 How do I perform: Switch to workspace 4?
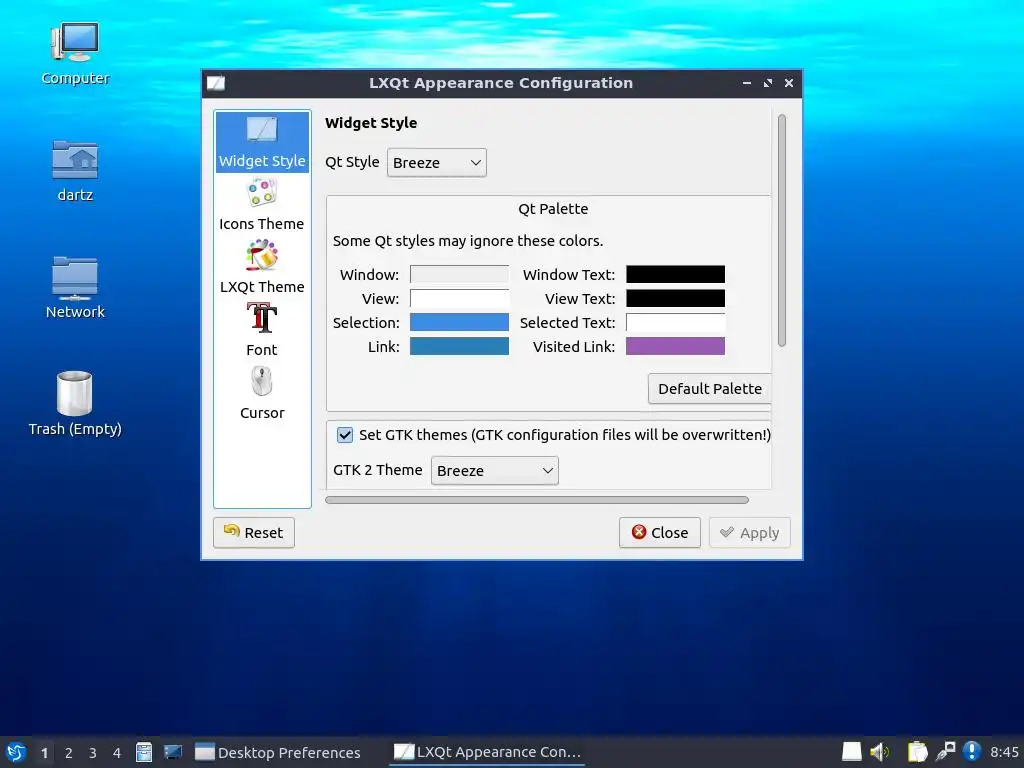(x=117, y=753)
